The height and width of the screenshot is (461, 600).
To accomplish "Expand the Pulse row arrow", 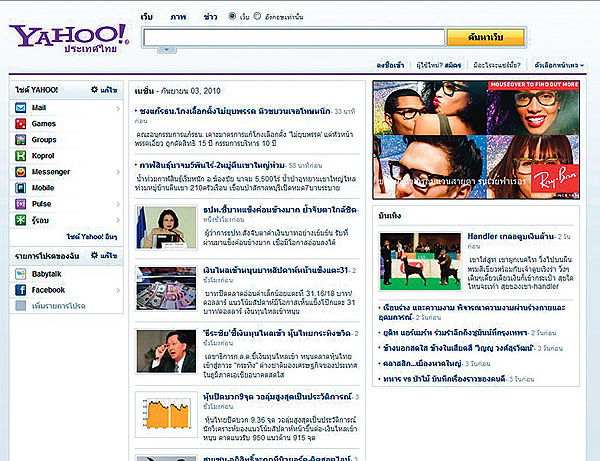I will tap(118, 204).
